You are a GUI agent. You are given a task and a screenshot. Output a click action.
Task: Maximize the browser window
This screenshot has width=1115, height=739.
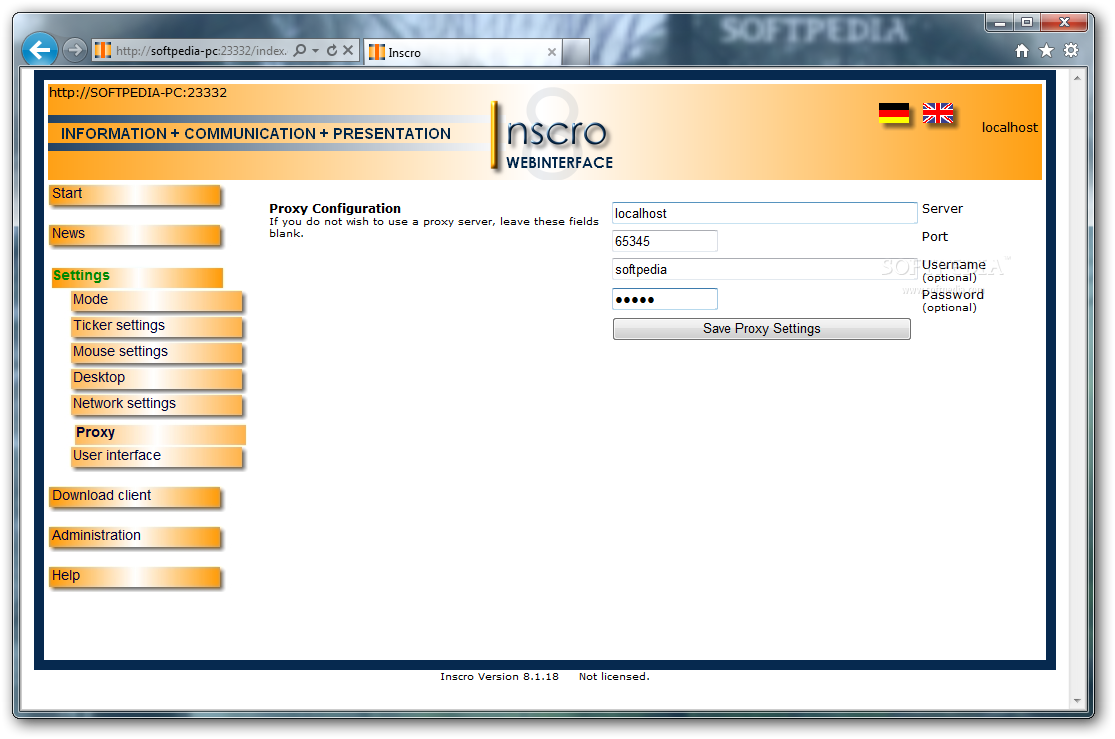(x=1027, y=23)
